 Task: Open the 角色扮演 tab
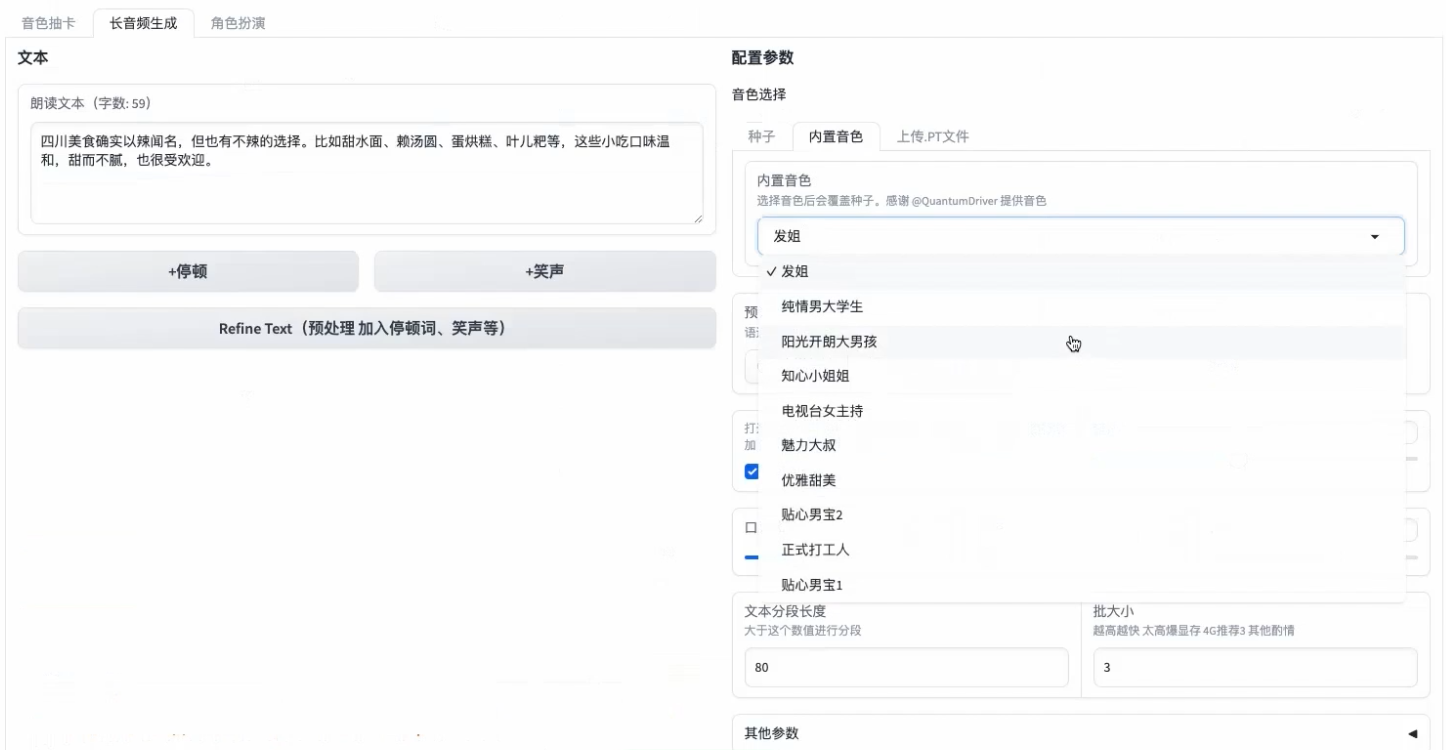click(x=238, y=23)
